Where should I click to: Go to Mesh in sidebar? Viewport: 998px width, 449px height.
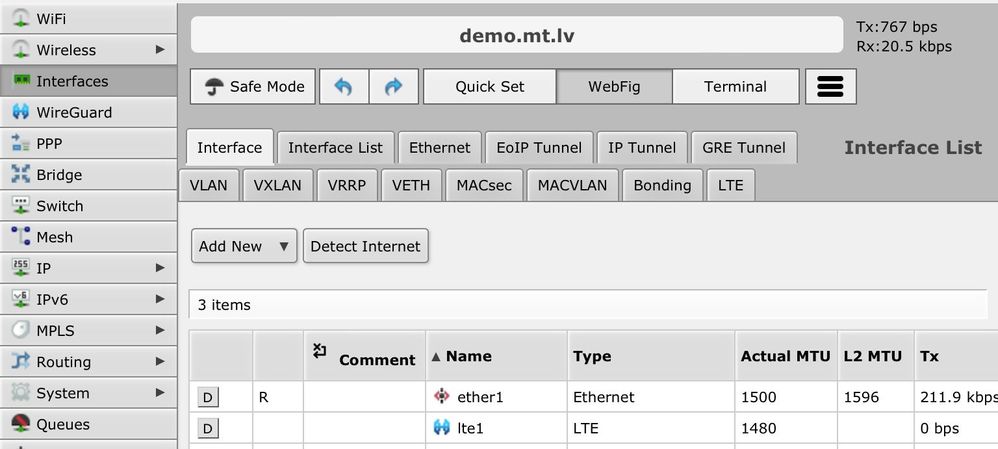point(54,237)
